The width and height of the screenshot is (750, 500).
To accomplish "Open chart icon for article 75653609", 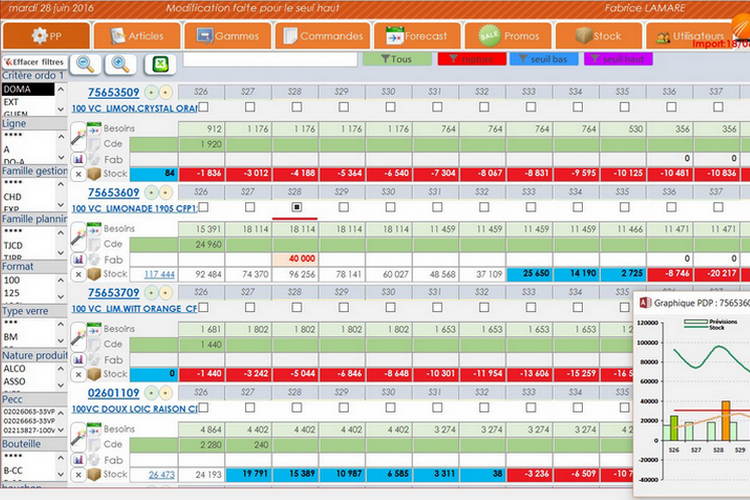I will [79, 259].
